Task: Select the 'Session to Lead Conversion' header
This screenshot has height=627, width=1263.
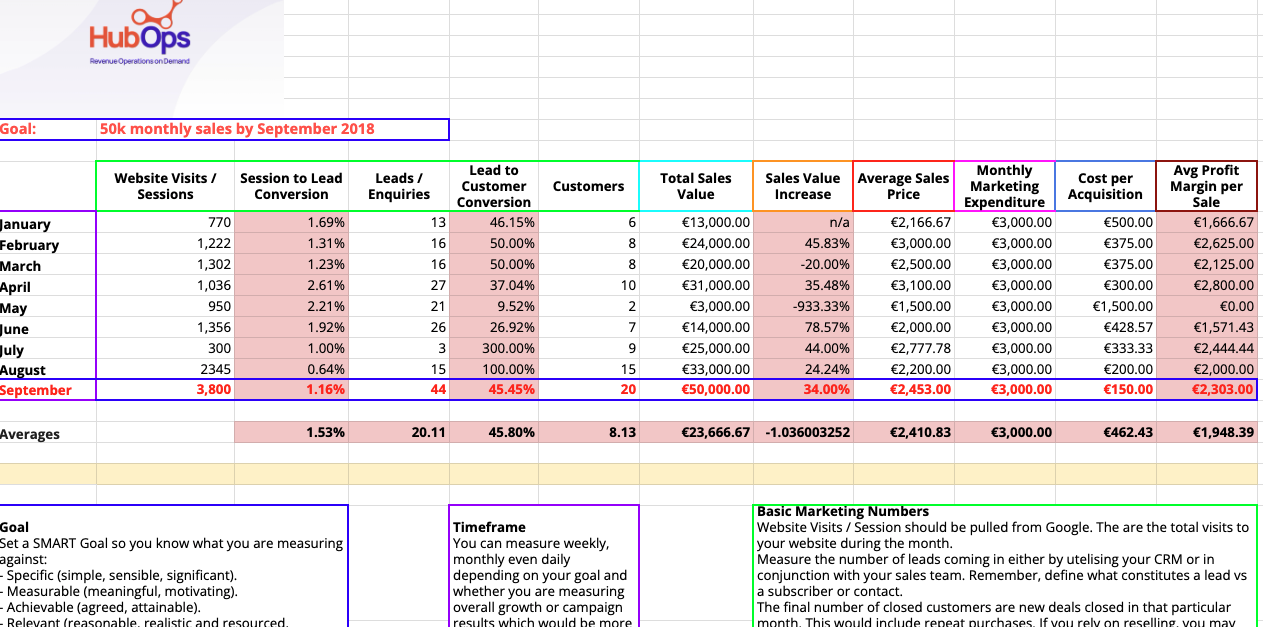Action: click(x=291, y=184)
